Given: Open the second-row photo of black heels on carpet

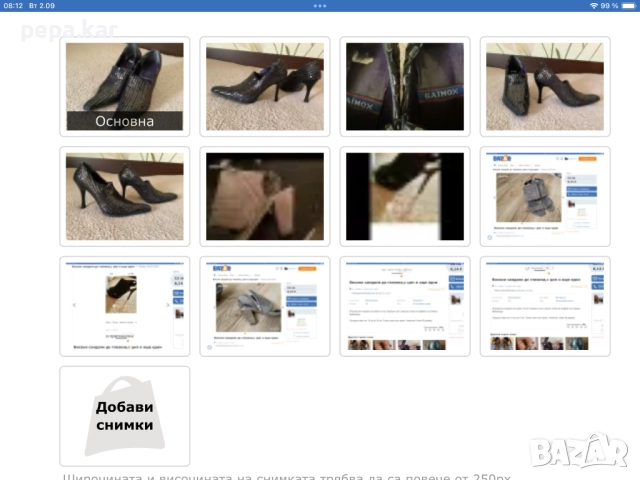Looking at the screenshot, I should coord(124,196).
